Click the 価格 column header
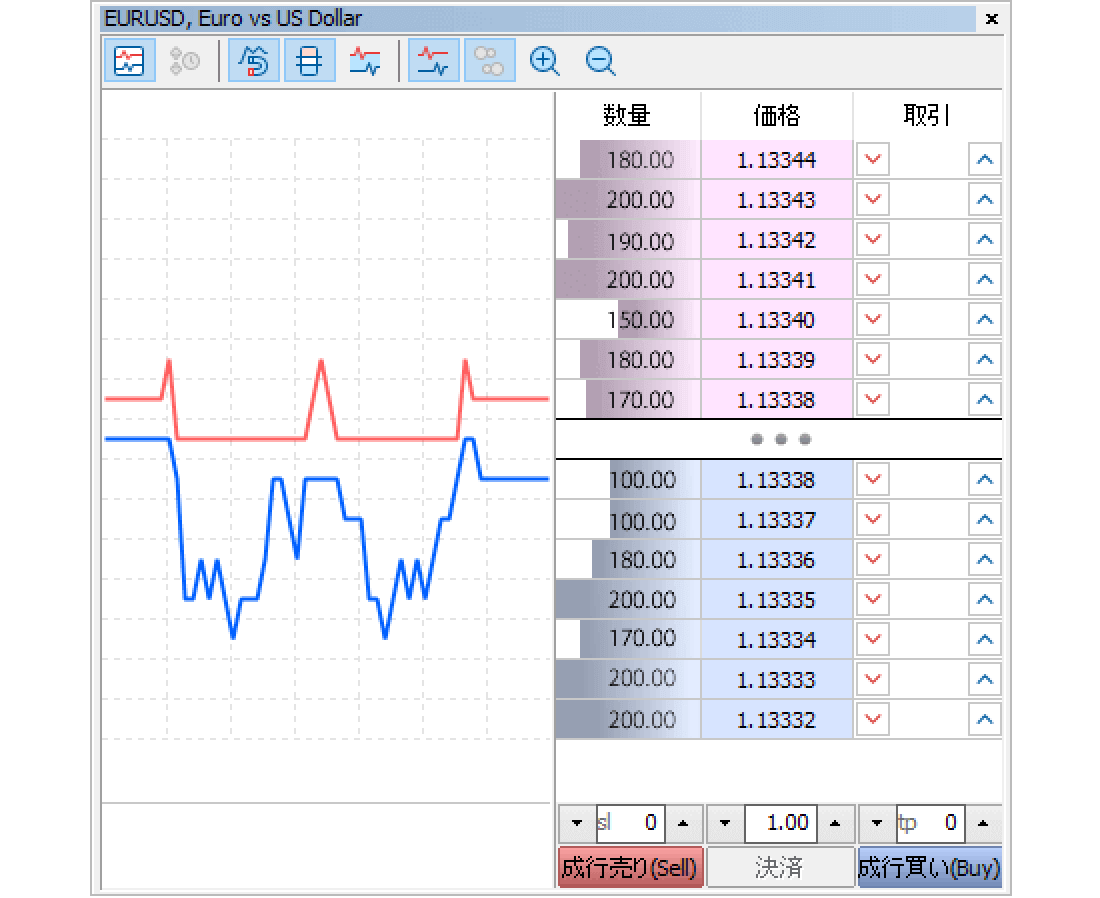 (x=777, y=115)
